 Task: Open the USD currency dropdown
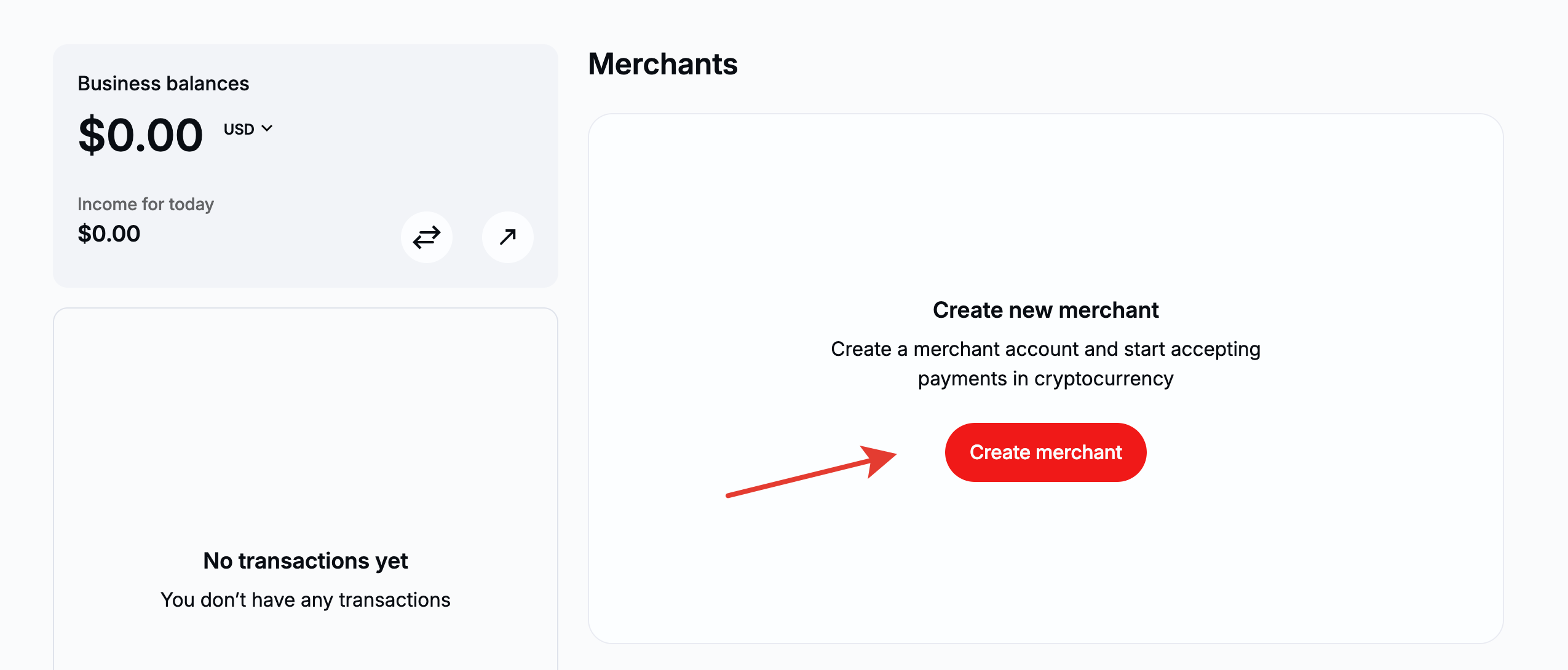(247, 129)
